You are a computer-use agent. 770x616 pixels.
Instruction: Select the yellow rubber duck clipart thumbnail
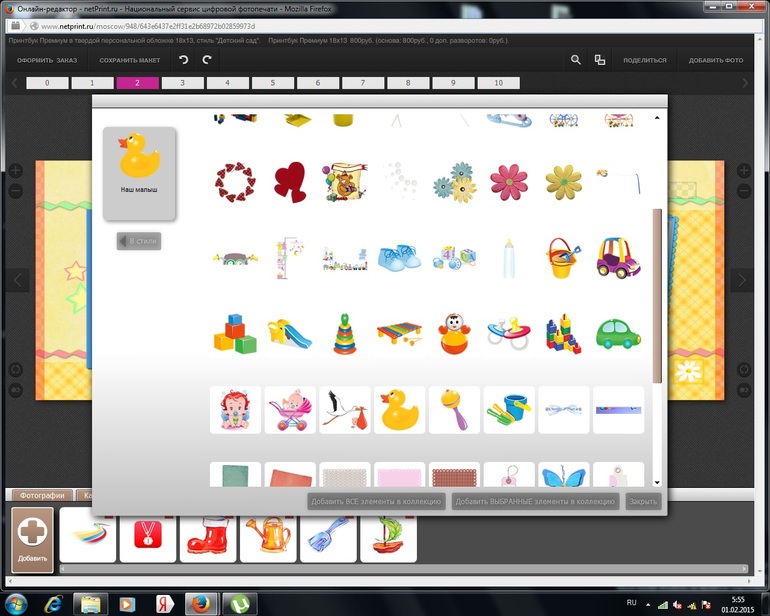(400, 410)
